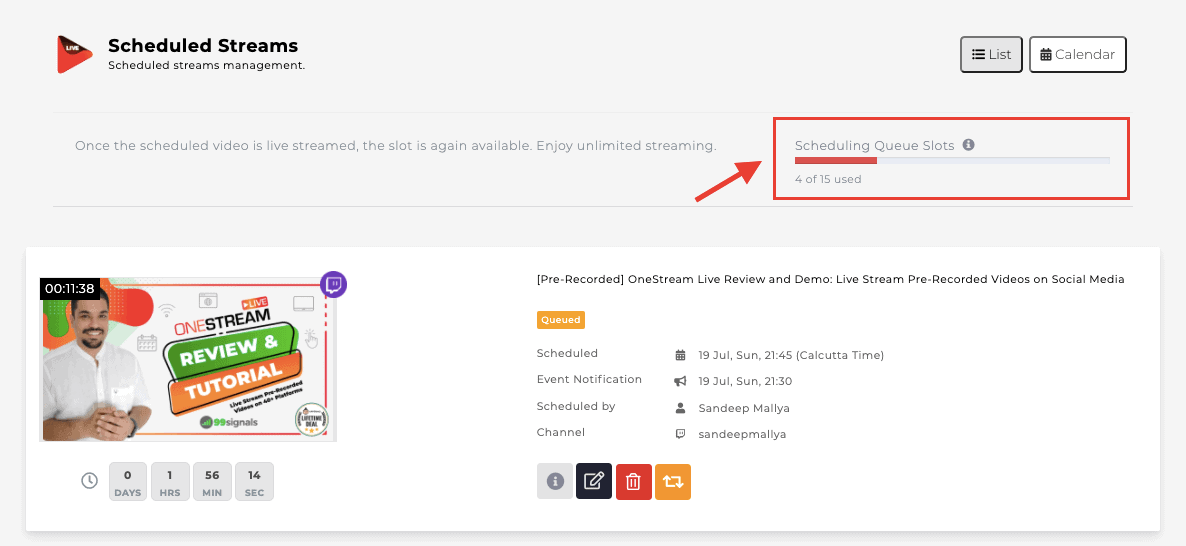
Task: Click the orange repeat stream button
Action: point(673,481)
